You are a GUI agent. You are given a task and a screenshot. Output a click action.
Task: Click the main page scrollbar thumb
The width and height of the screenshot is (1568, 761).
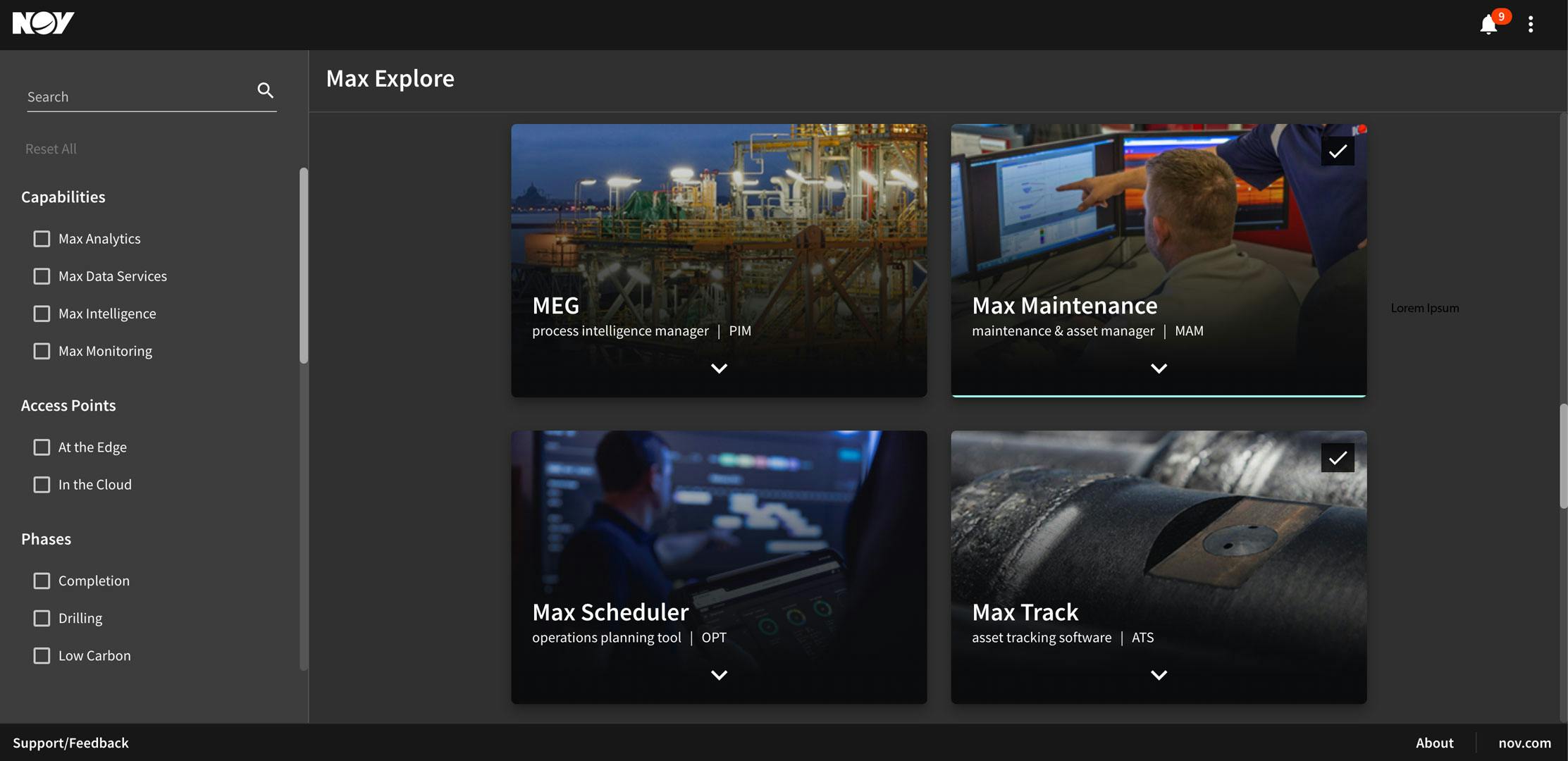[1563, 456]
